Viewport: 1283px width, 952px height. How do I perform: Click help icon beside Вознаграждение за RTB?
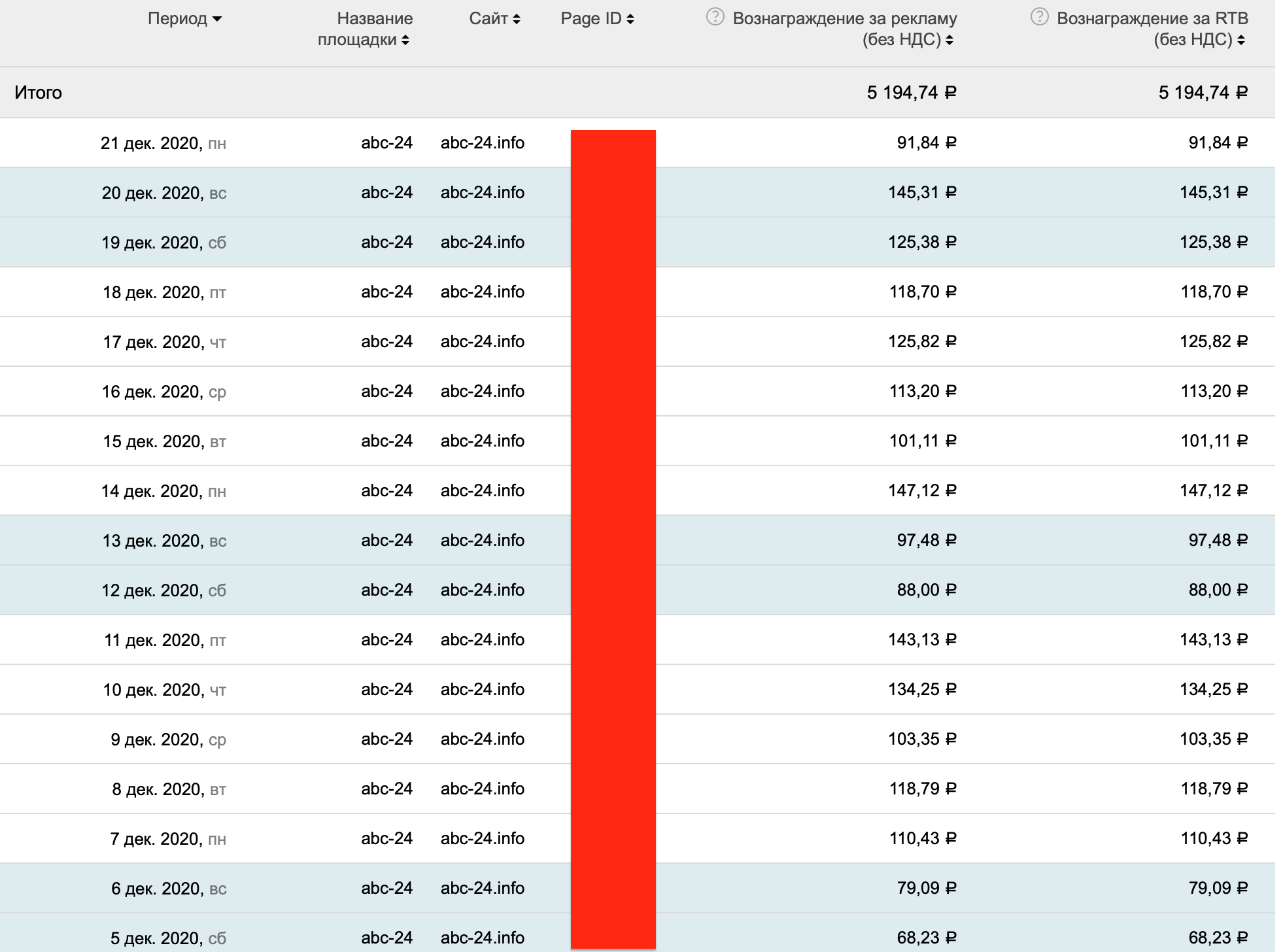1039,17
